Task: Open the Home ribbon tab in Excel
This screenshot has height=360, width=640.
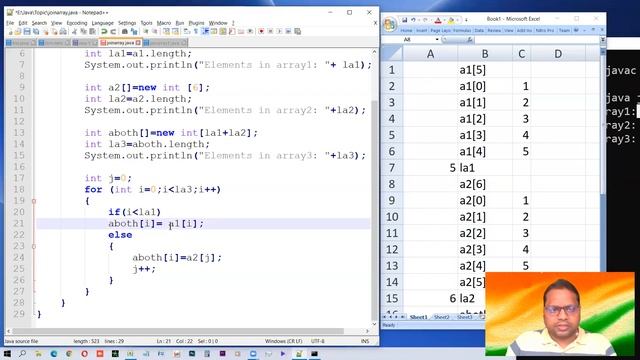Action: pyautogui.click(x=406, y=31)
